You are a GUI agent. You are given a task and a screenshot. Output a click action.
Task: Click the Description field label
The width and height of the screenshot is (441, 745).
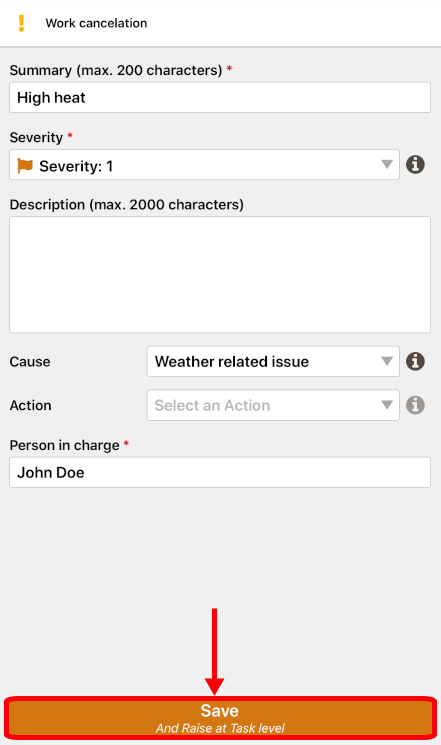click(x=126, y=205)
